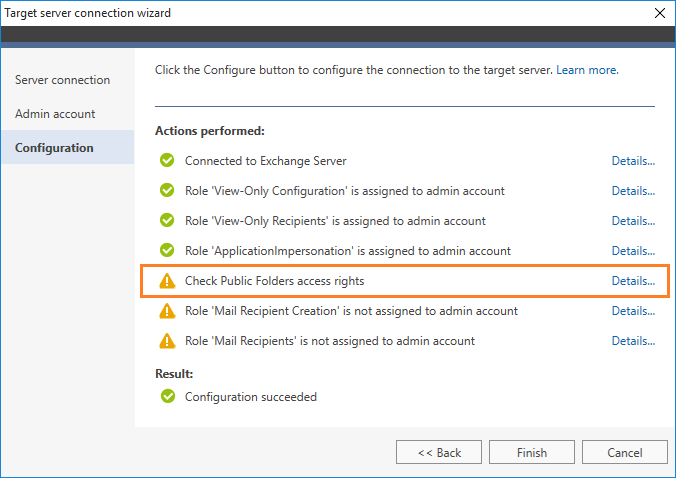
Task: Go to previous step with Back button
Action: click(439, 452)
